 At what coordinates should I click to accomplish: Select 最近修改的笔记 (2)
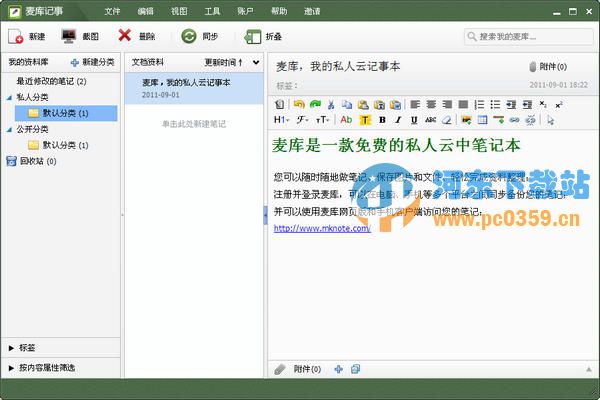click(x=51, y=81)
